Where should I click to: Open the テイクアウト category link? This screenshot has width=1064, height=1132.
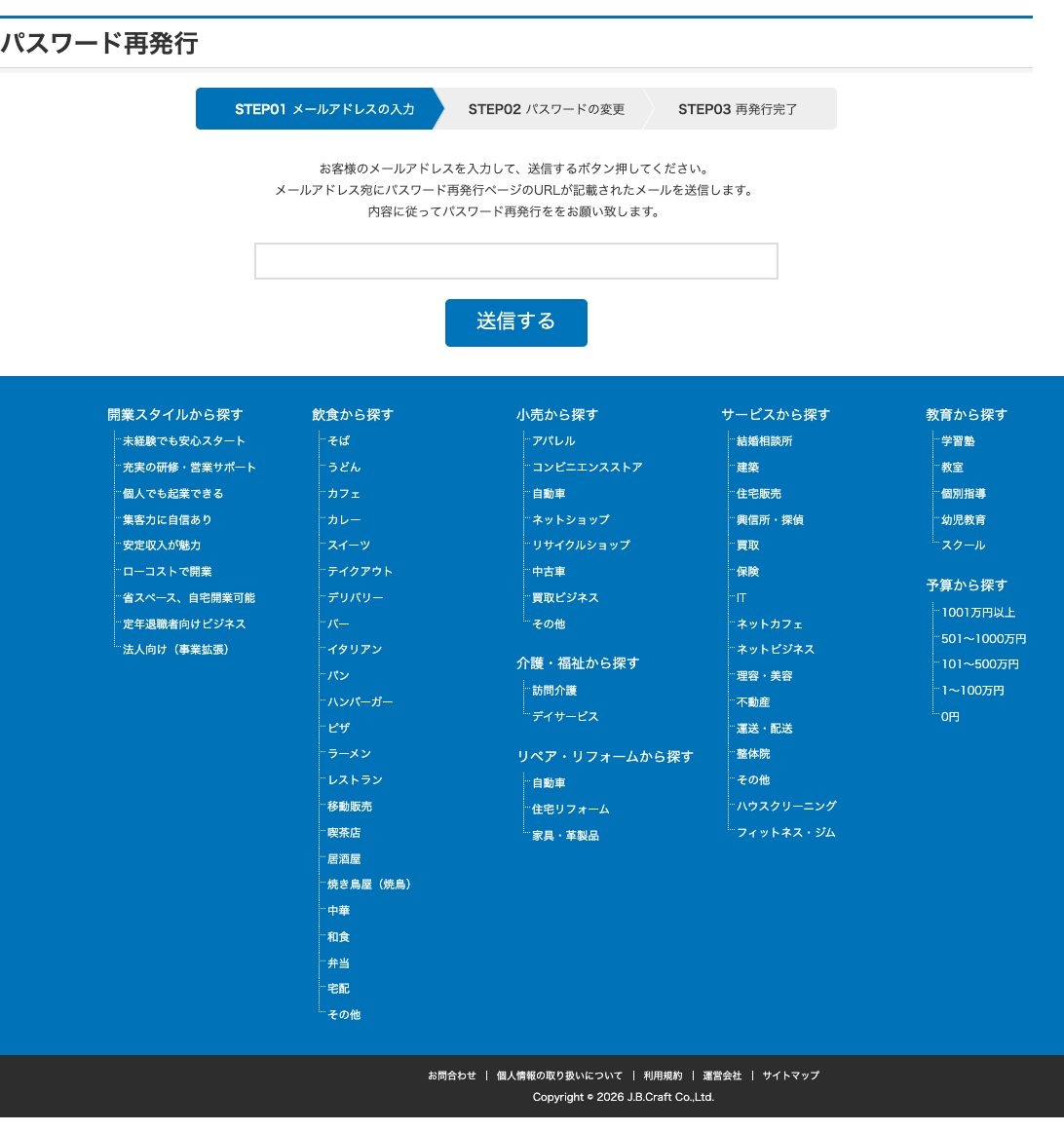pos(361,571)
